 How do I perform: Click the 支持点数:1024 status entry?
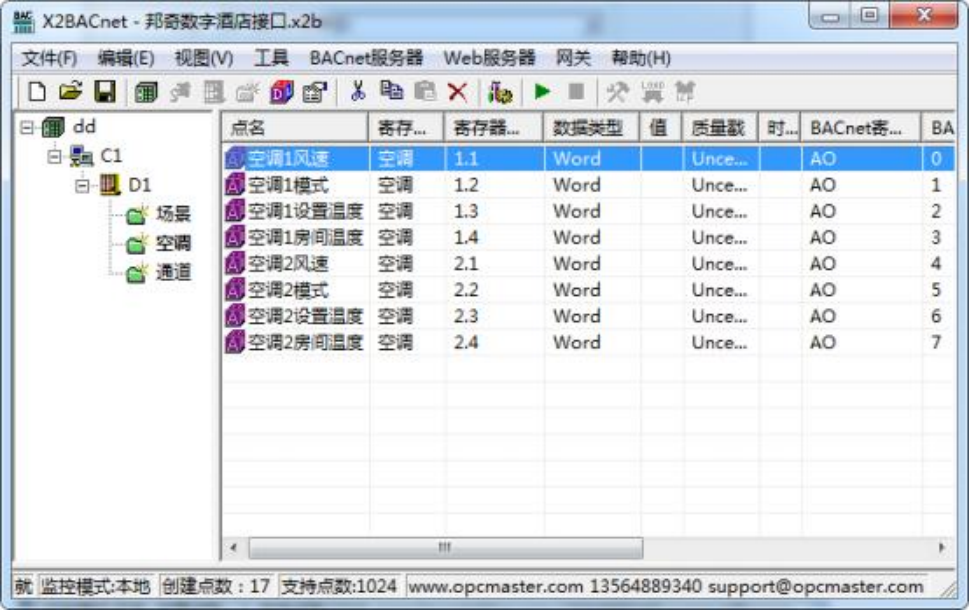[x=339, y=585]
